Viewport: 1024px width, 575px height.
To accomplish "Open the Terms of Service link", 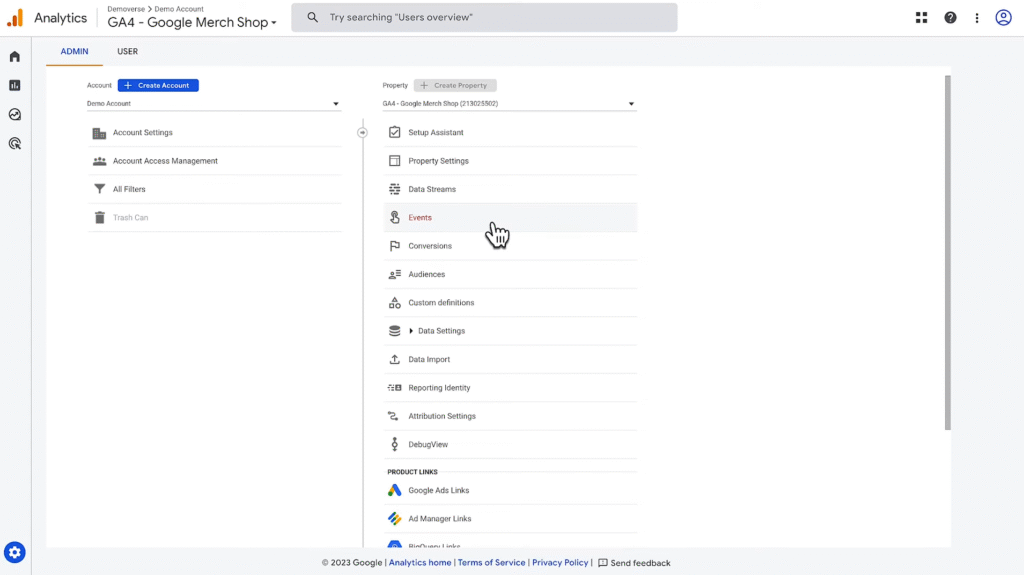I will (491, 563).
